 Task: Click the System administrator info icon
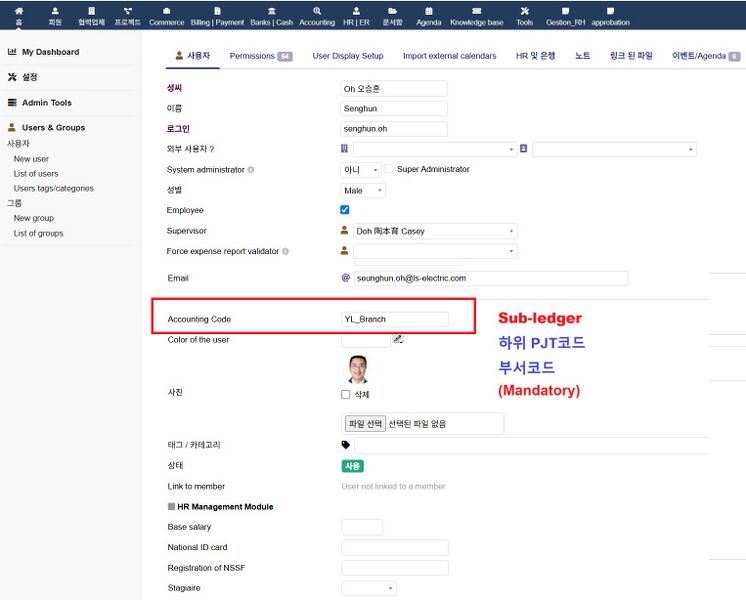pyautogui.click(x=251, y=170)
